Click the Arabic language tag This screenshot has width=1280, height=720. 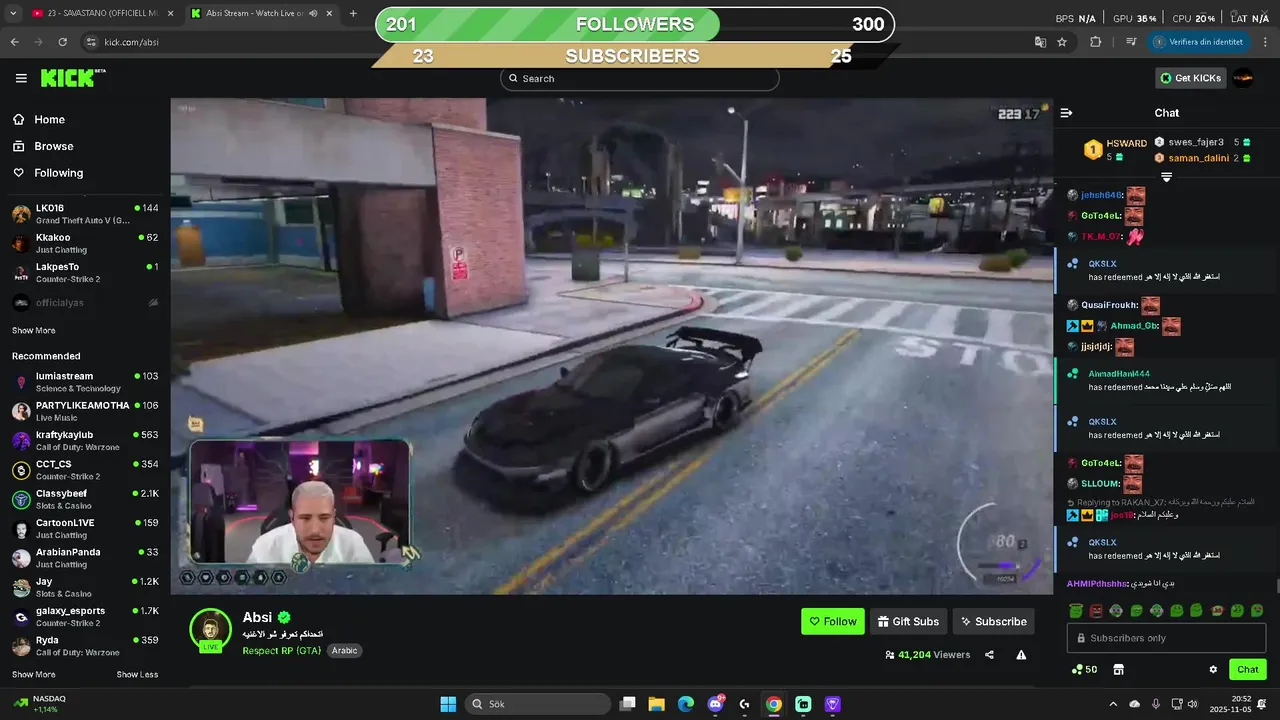344,650
